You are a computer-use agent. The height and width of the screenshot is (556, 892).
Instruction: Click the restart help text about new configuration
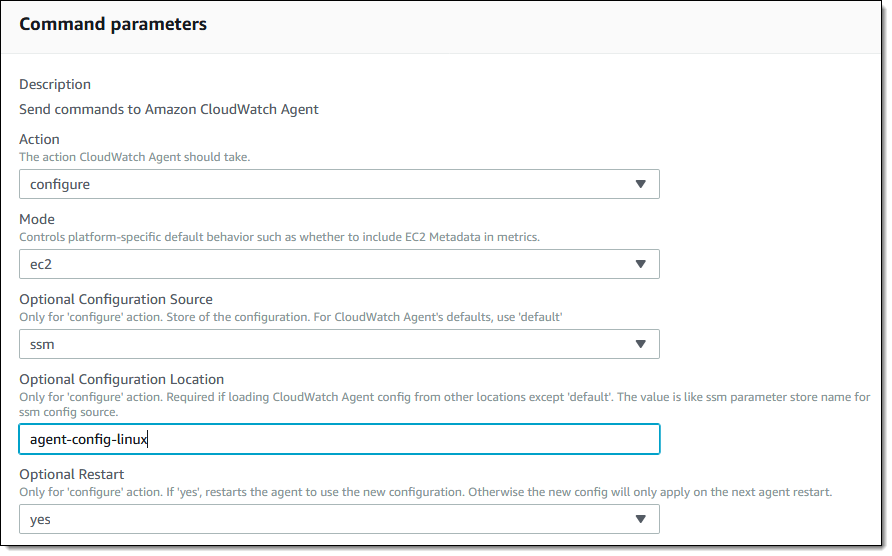(x=425, y=492)
